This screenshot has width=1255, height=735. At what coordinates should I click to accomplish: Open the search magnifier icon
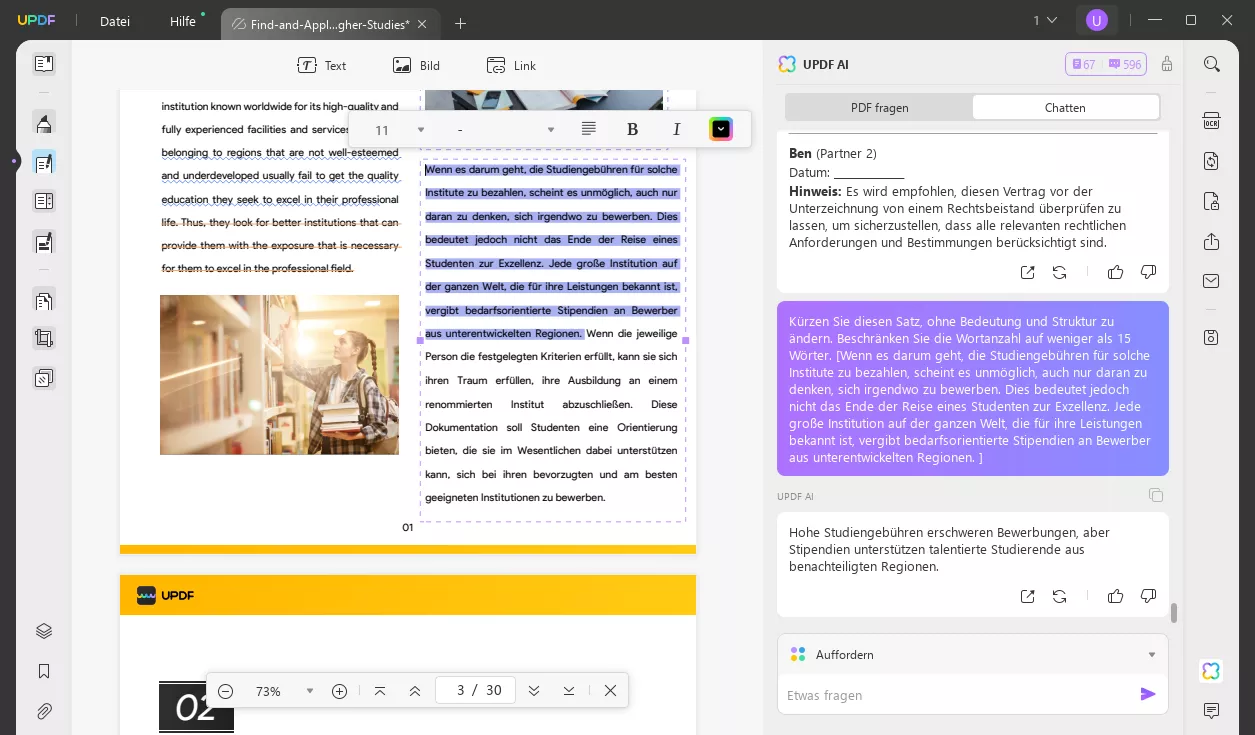(x=1211, y=65)
